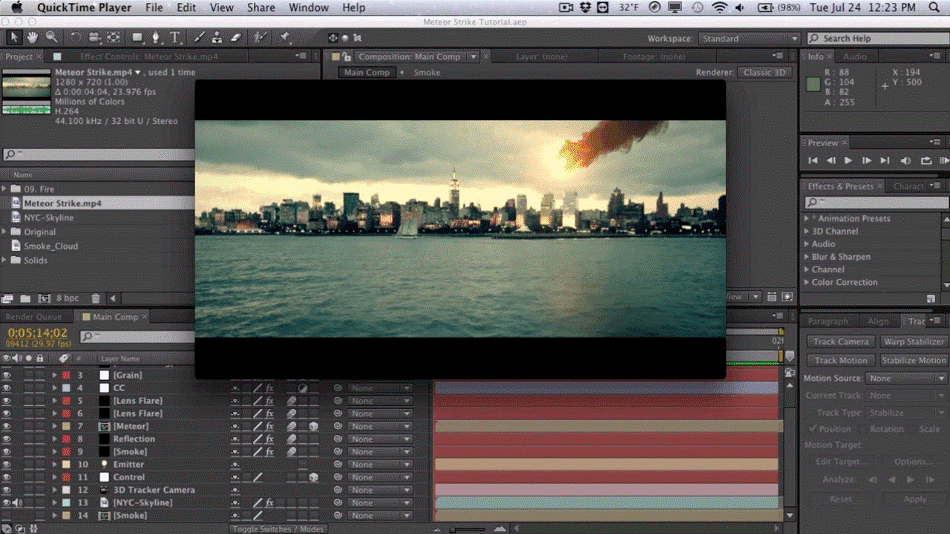
Task: Hide the [Grain] layer eye
Action: [x=7, y=375]
